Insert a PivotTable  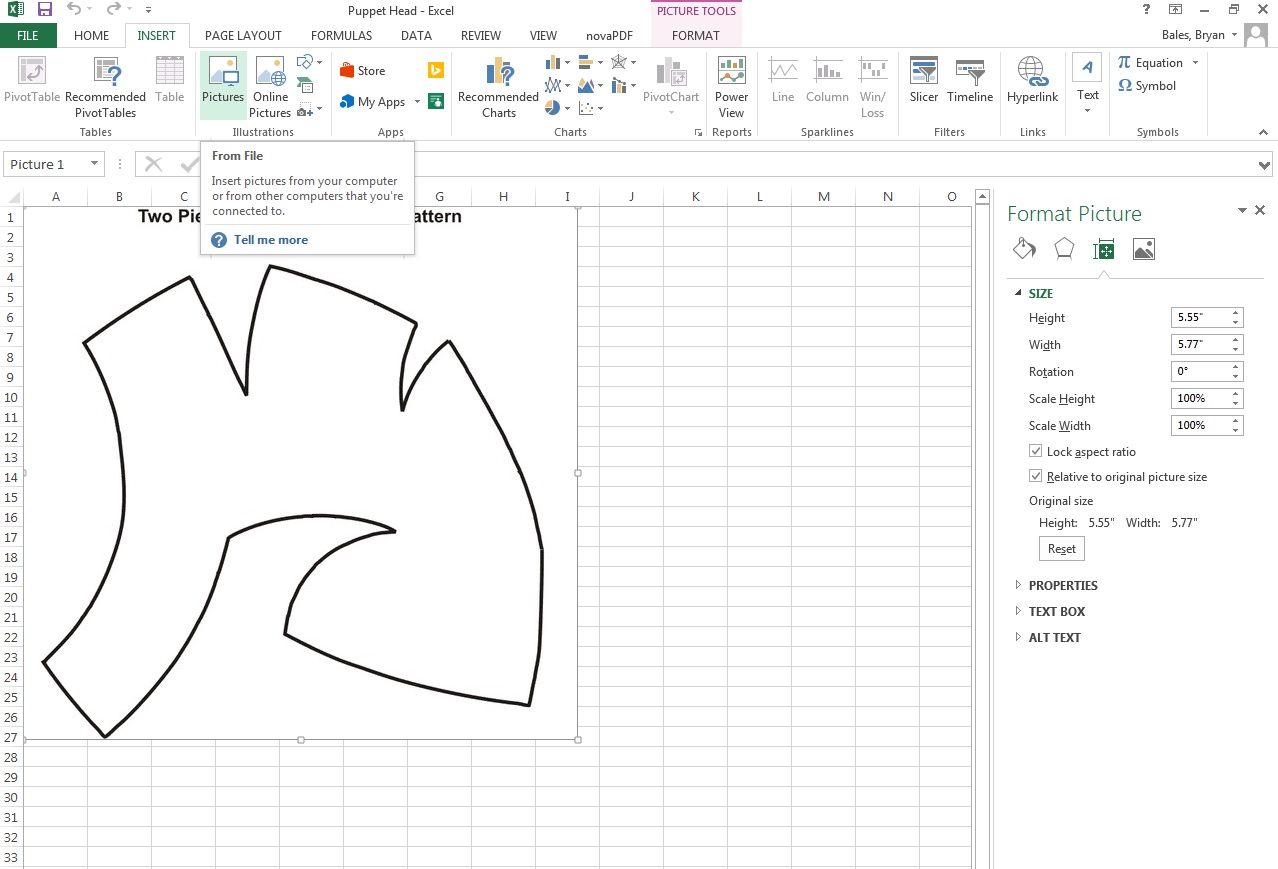pos(30,85)
